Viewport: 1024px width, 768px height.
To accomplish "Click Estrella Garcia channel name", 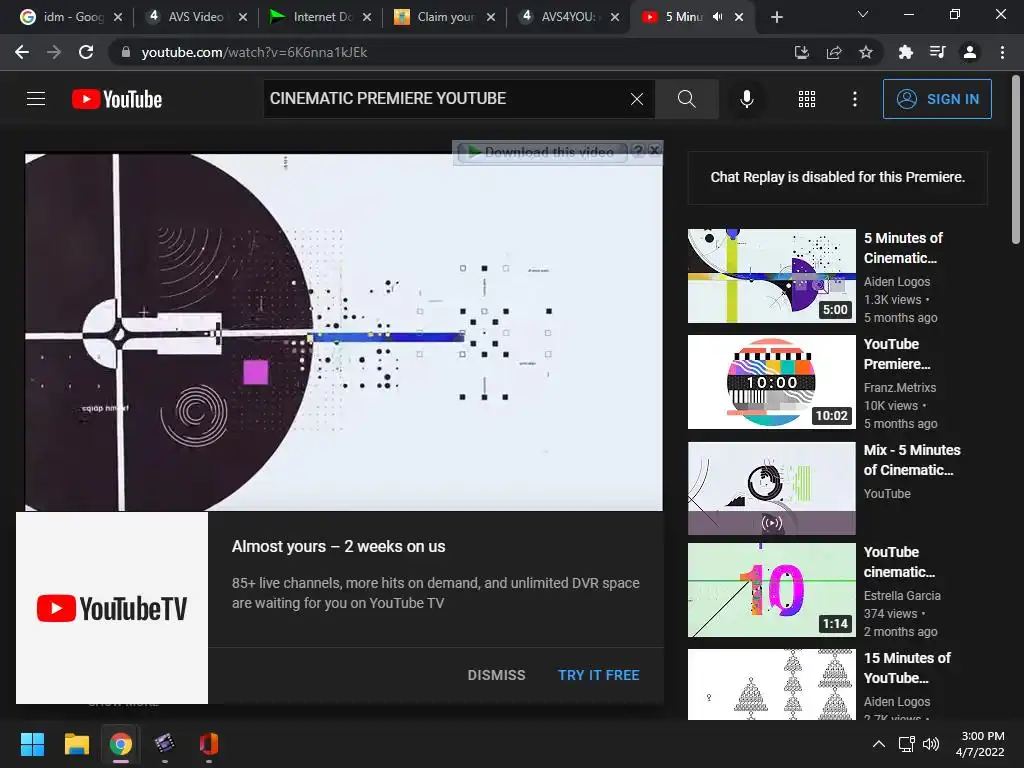I will [x=902, y=596].
